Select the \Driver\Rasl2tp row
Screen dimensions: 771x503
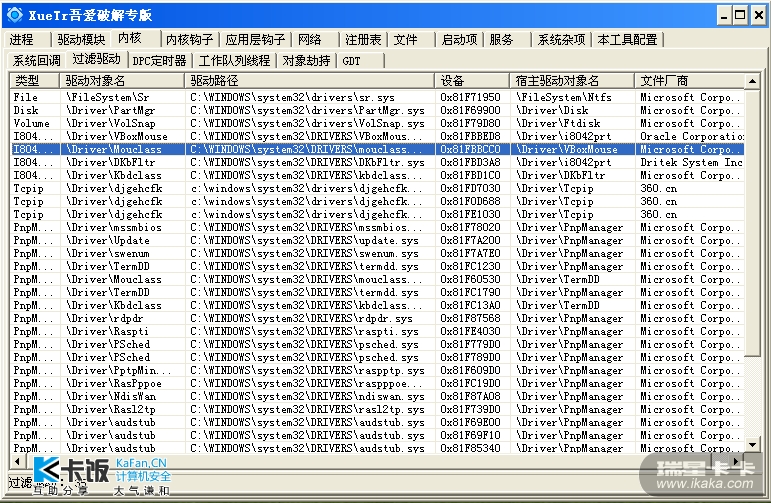tap(377, 409)
